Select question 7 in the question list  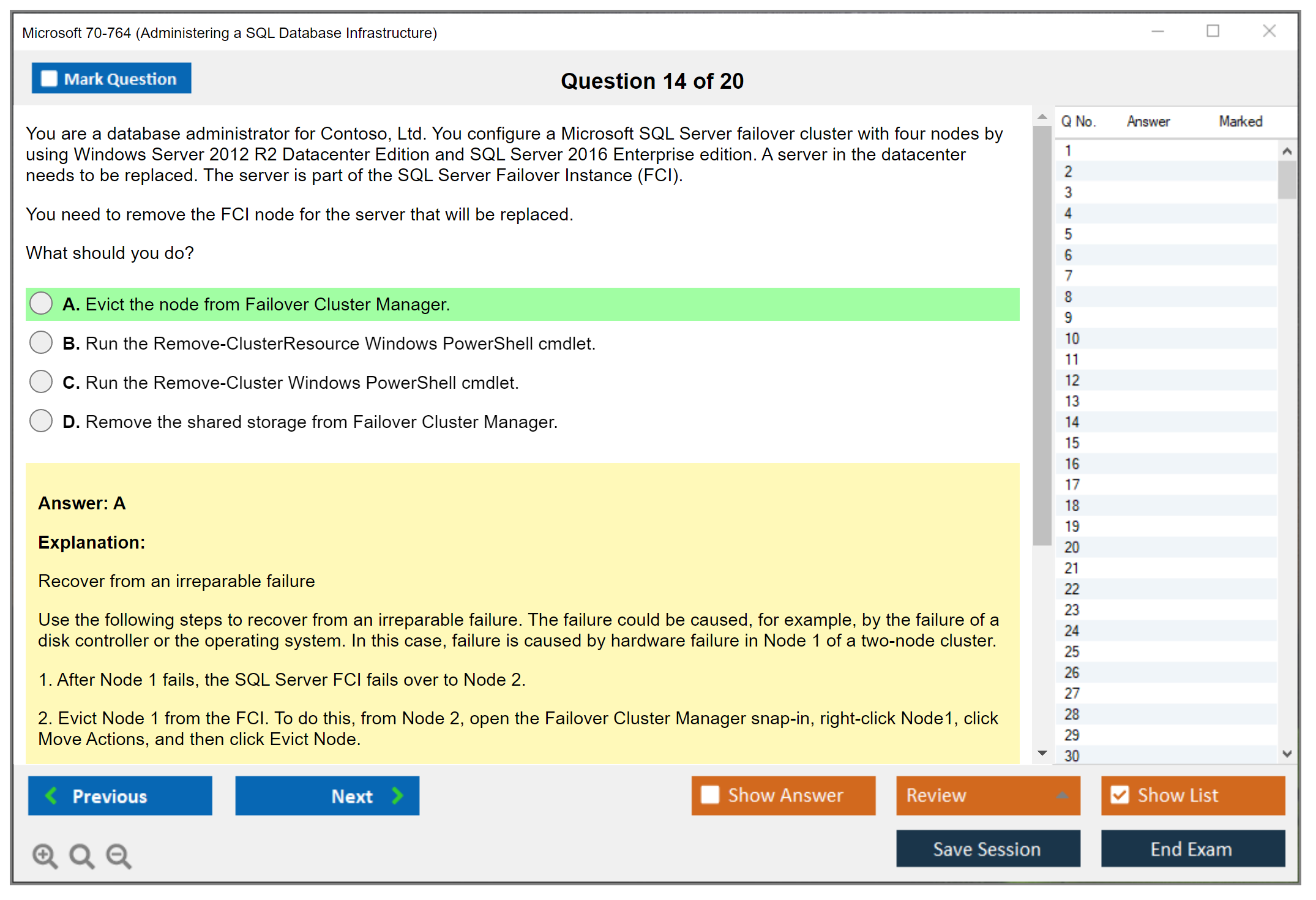(1068, 276)
